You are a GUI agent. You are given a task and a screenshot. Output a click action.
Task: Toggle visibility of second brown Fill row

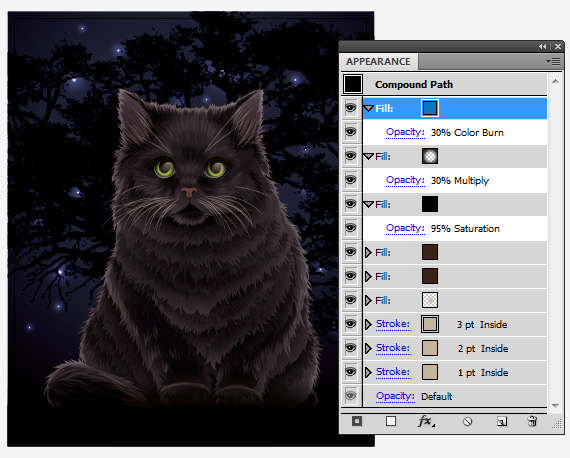coord(351,276)
